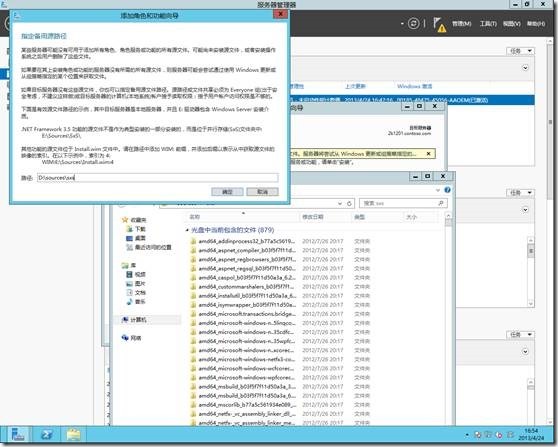Collapse the middle section chevron in Server Manager
This screenshot has width=558, height=447.
click(x=525, y=210)
